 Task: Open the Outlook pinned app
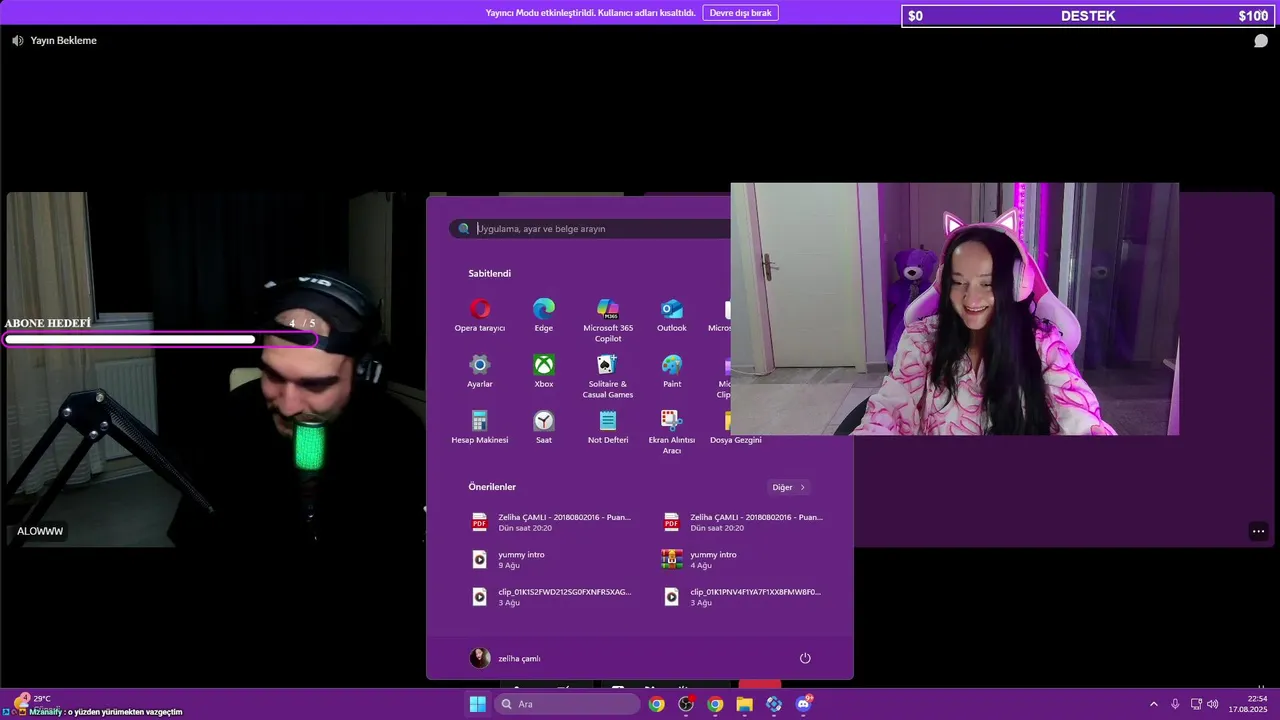coord(672,315)
